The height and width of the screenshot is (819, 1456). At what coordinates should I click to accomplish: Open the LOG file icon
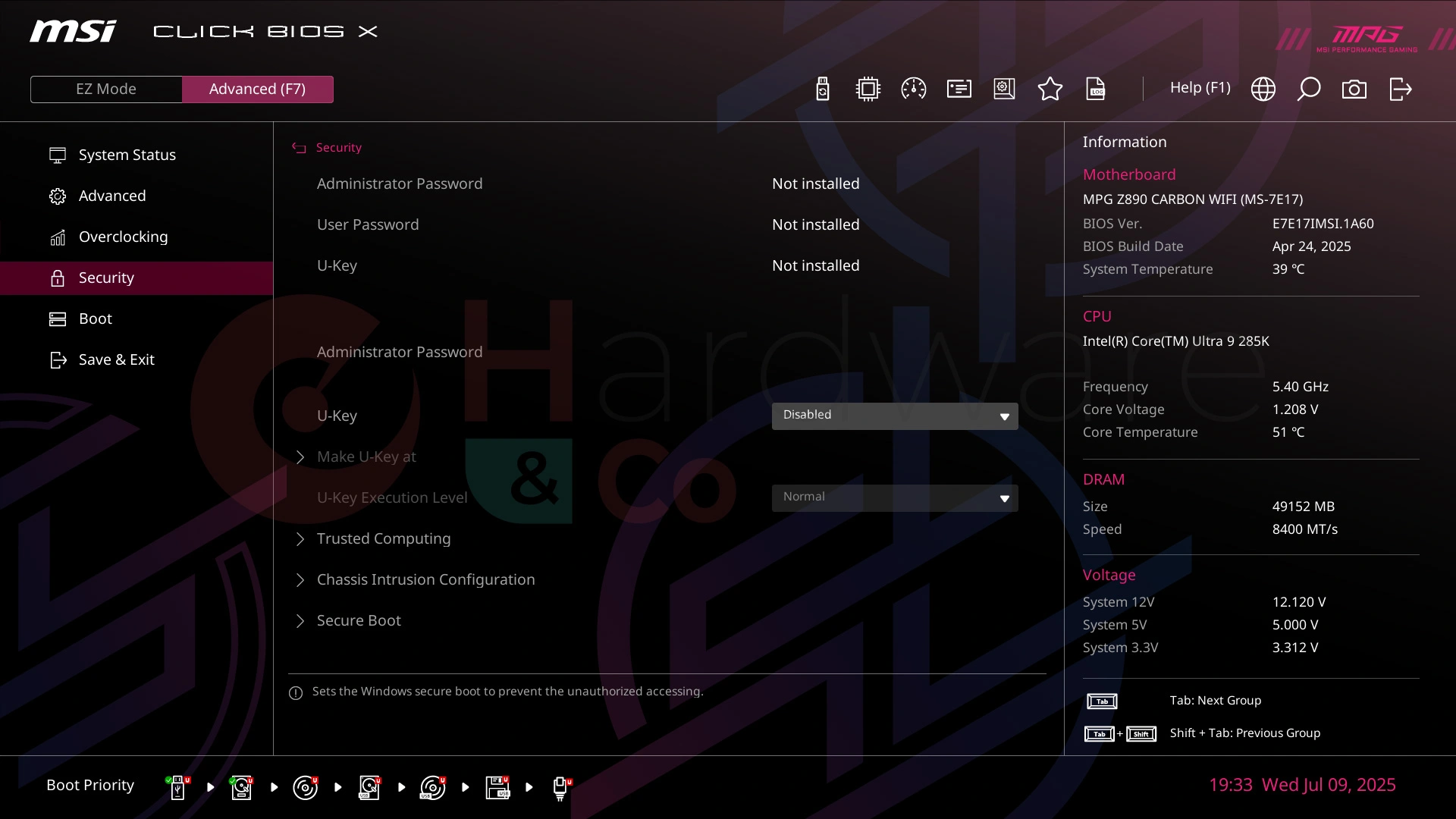coord(1096,89)
